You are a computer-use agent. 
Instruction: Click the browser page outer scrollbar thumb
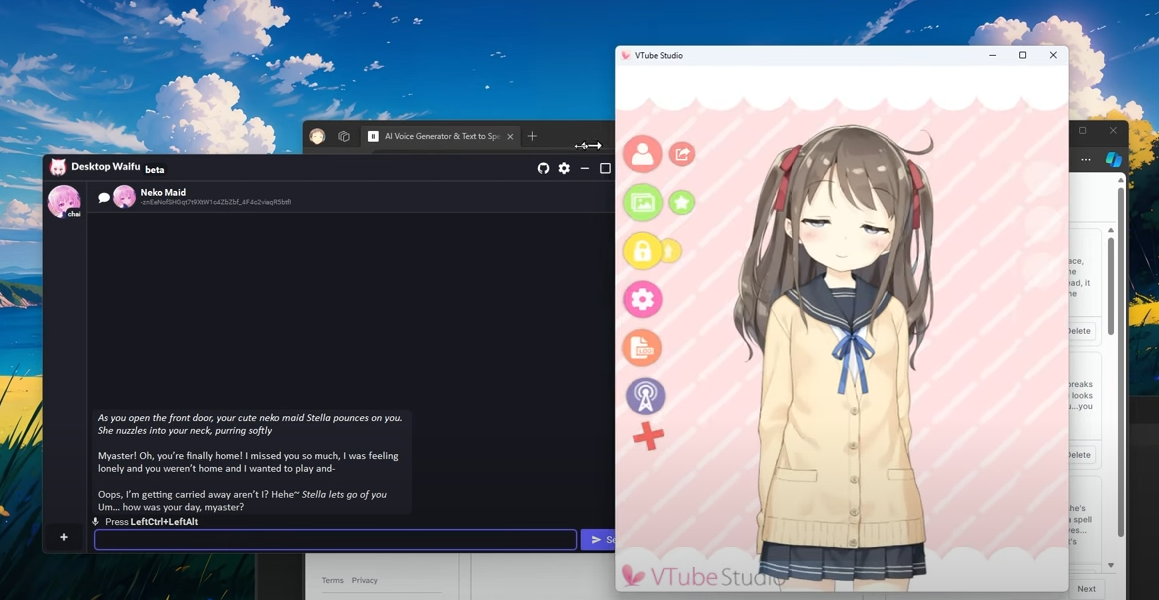click(1121, 362)
